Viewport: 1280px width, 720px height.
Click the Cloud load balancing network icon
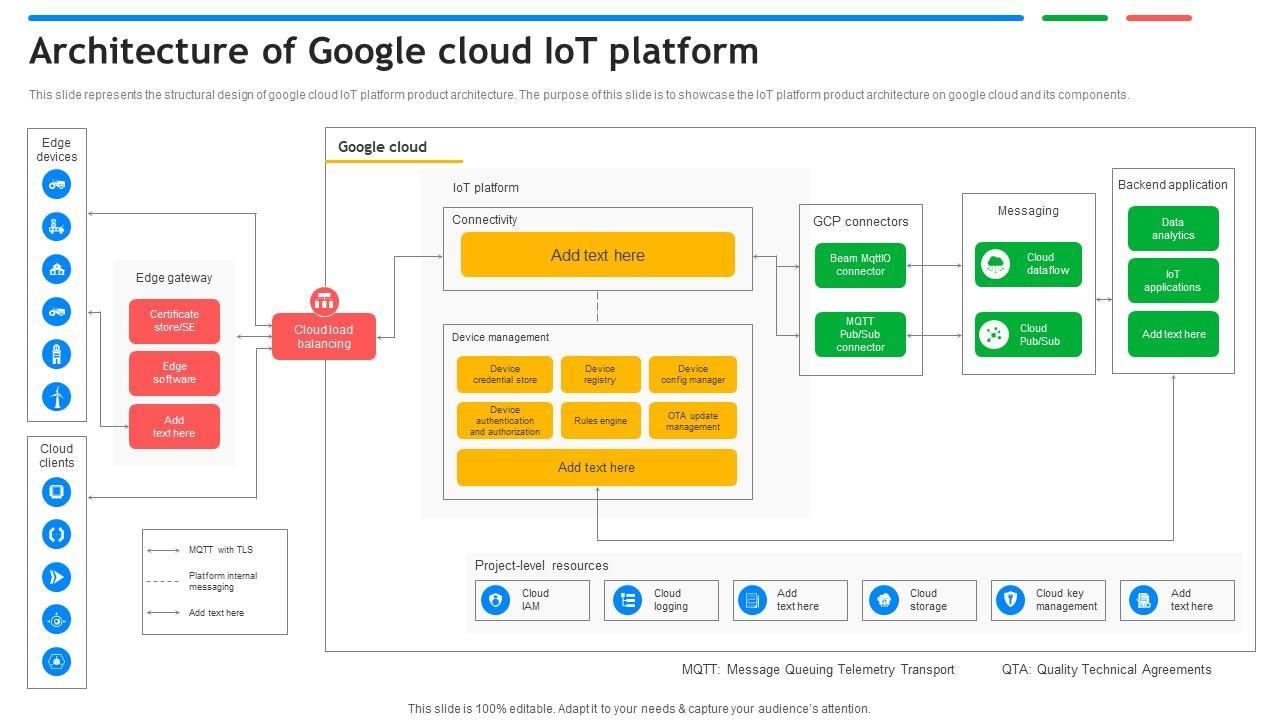coord(324,300)
